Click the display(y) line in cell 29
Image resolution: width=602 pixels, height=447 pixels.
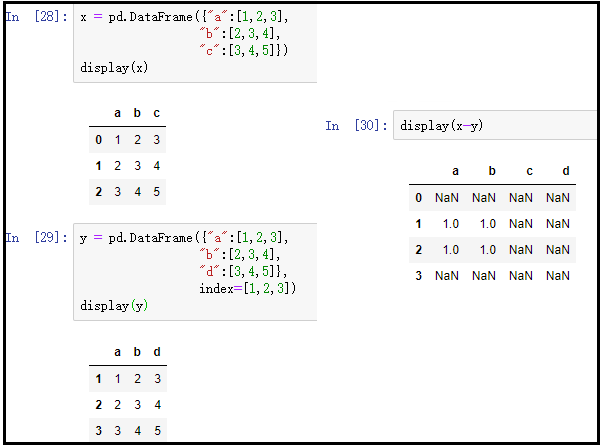click(114, 306)
